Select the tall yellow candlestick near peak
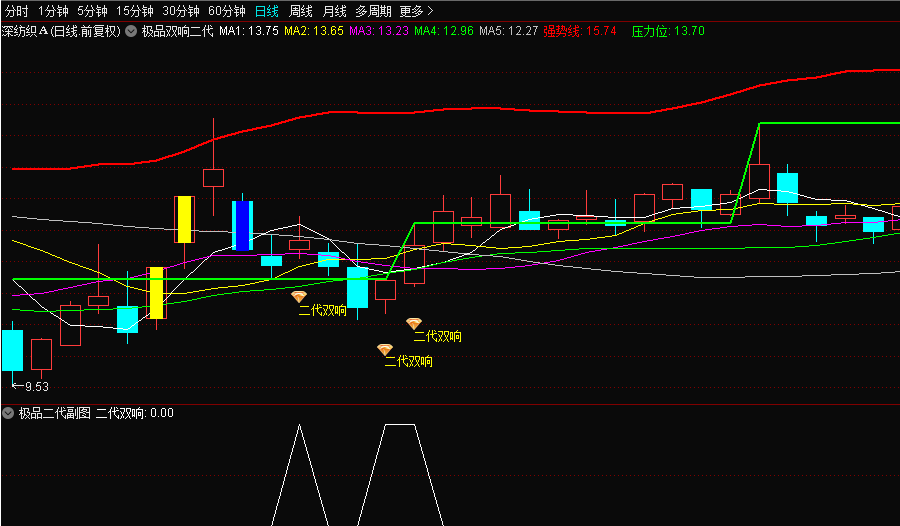The height and width of the screenshot is (526, 900). point(184,219)
